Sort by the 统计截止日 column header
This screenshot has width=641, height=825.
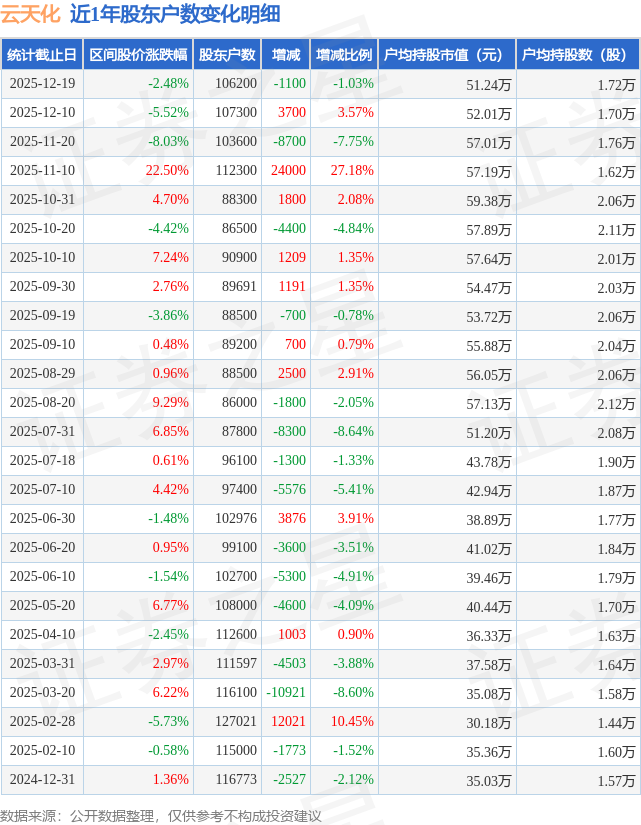[x=42, y=55]
